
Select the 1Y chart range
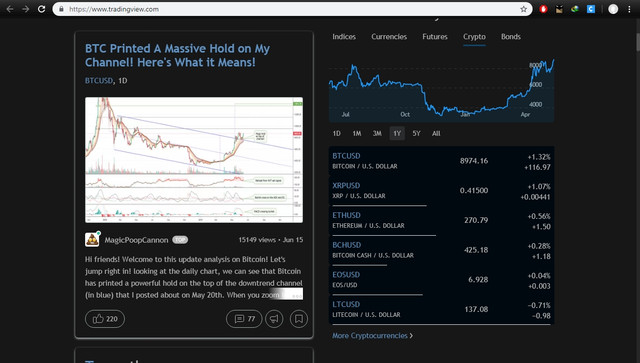(x=397, y=134)
